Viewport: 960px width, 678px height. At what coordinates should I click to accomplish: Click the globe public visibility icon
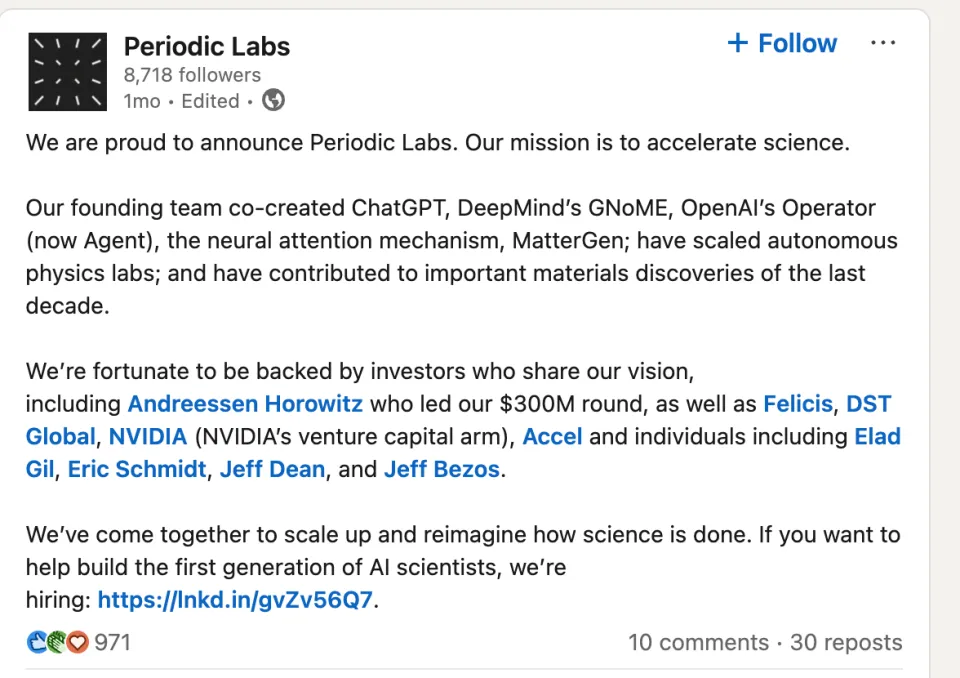click(x=273, y=101)
